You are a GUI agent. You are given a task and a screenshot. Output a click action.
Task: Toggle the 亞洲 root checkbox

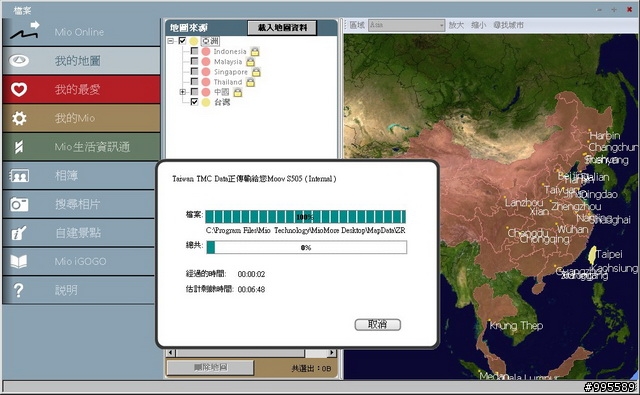(182, 41)
